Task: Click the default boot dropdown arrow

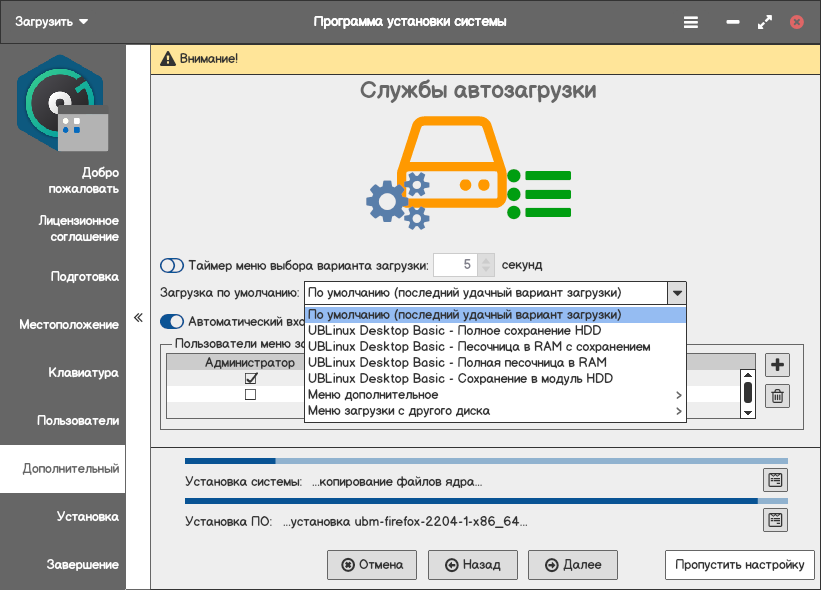Action: click(x=677, y=293)
